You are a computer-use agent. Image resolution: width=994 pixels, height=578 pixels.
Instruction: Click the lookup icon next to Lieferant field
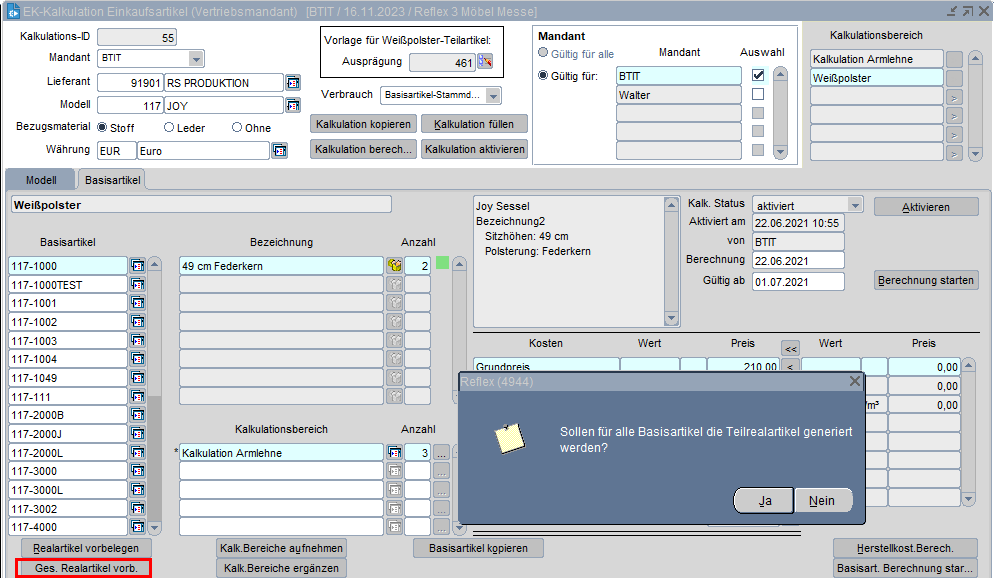coord(293,83)
